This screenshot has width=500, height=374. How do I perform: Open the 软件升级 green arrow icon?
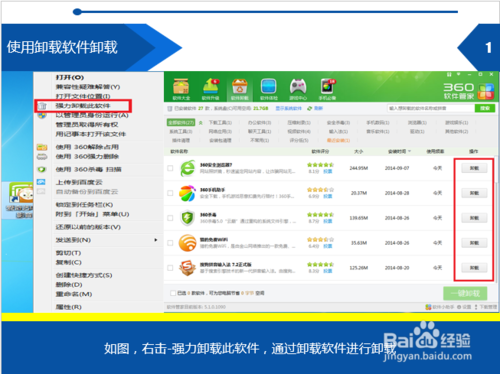click(x=211, y=87)
